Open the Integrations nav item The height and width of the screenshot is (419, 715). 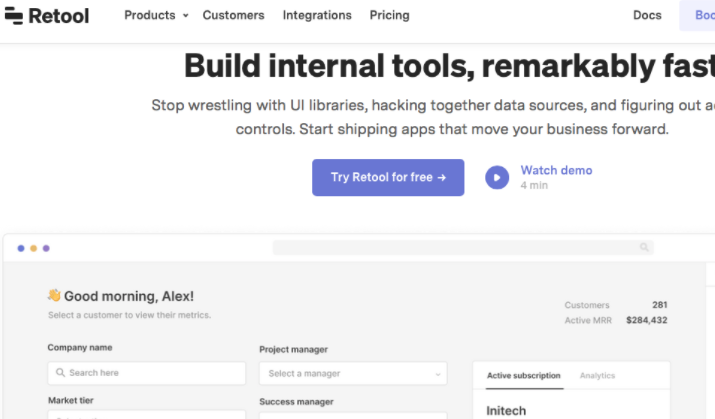pos(317,15)
